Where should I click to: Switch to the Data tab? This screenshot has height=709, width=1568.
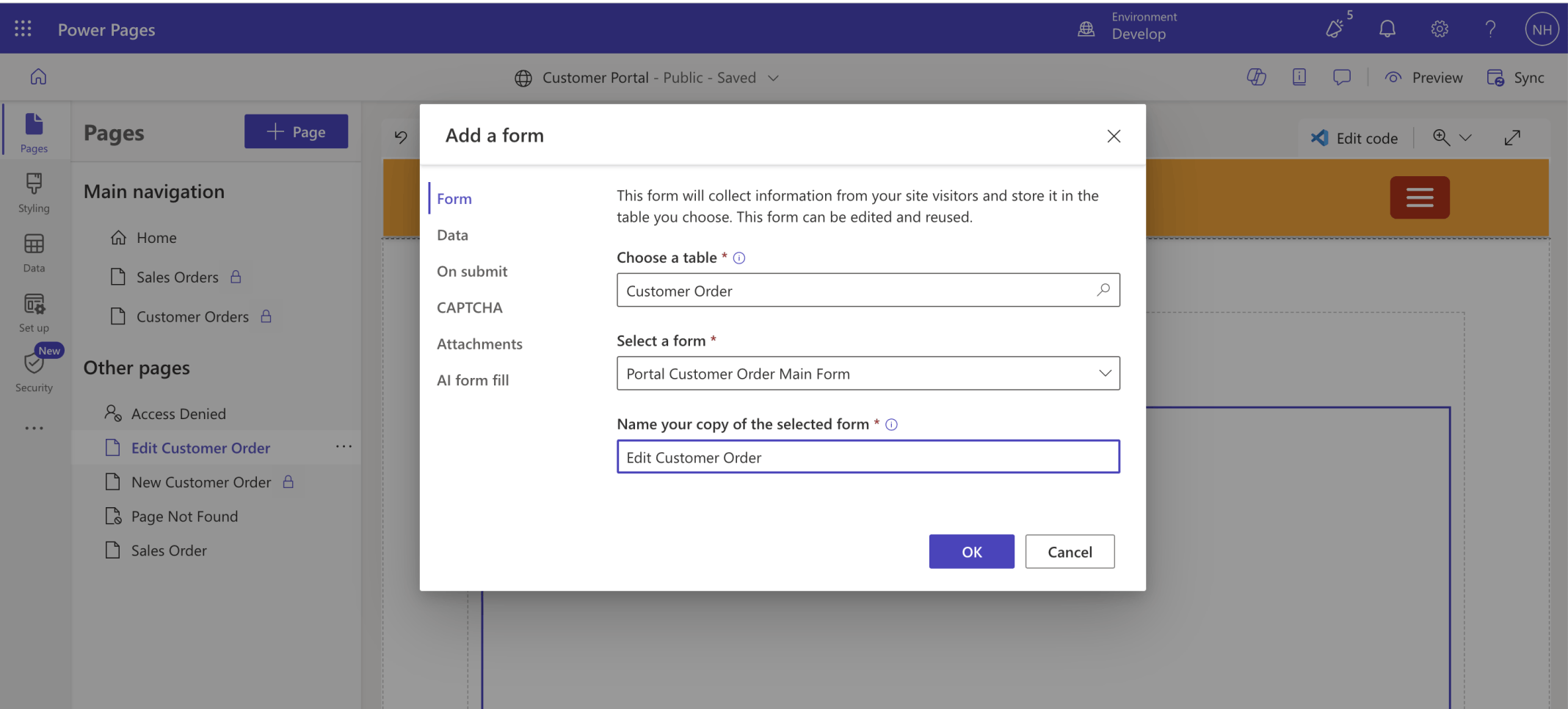[x=452, y=235]
